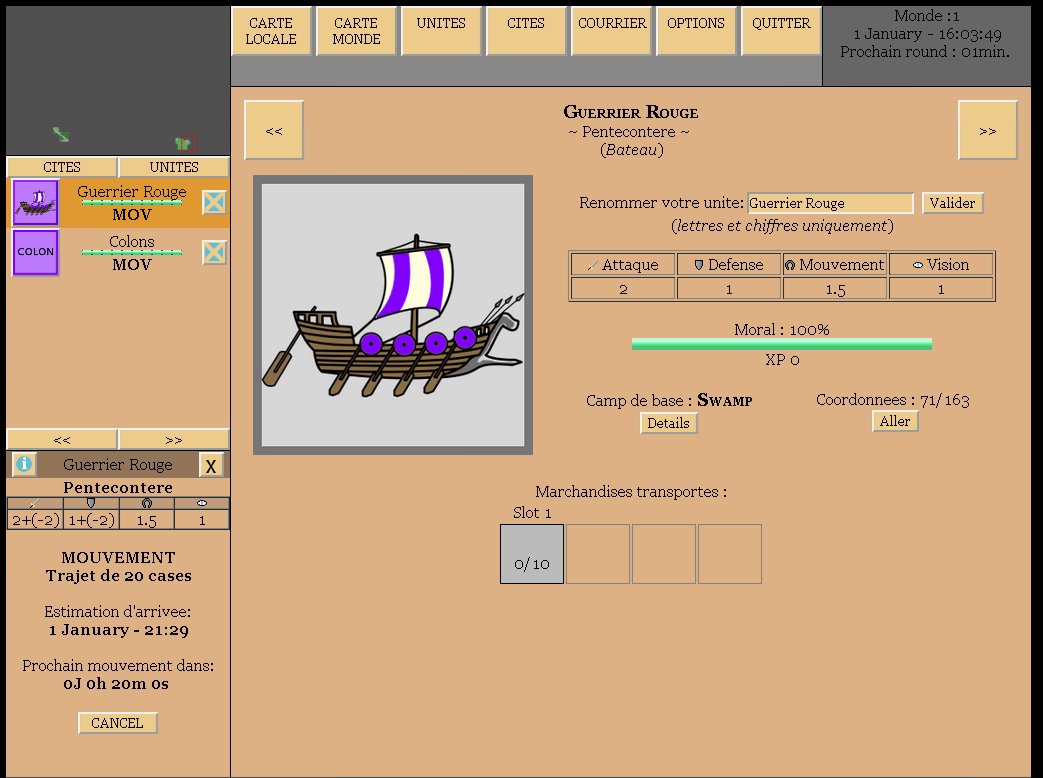
Task: Click the green Moral 100% bar
Action: click(782, 344)
